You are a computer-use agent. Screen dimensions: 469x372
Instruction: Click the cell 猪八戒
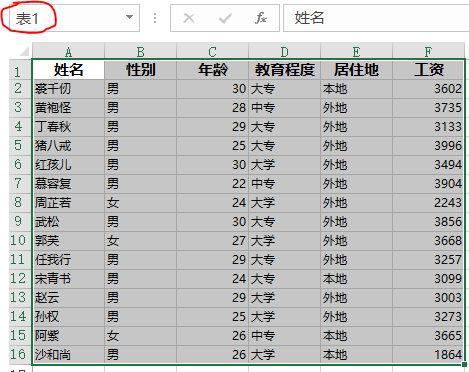click(68, 146)
